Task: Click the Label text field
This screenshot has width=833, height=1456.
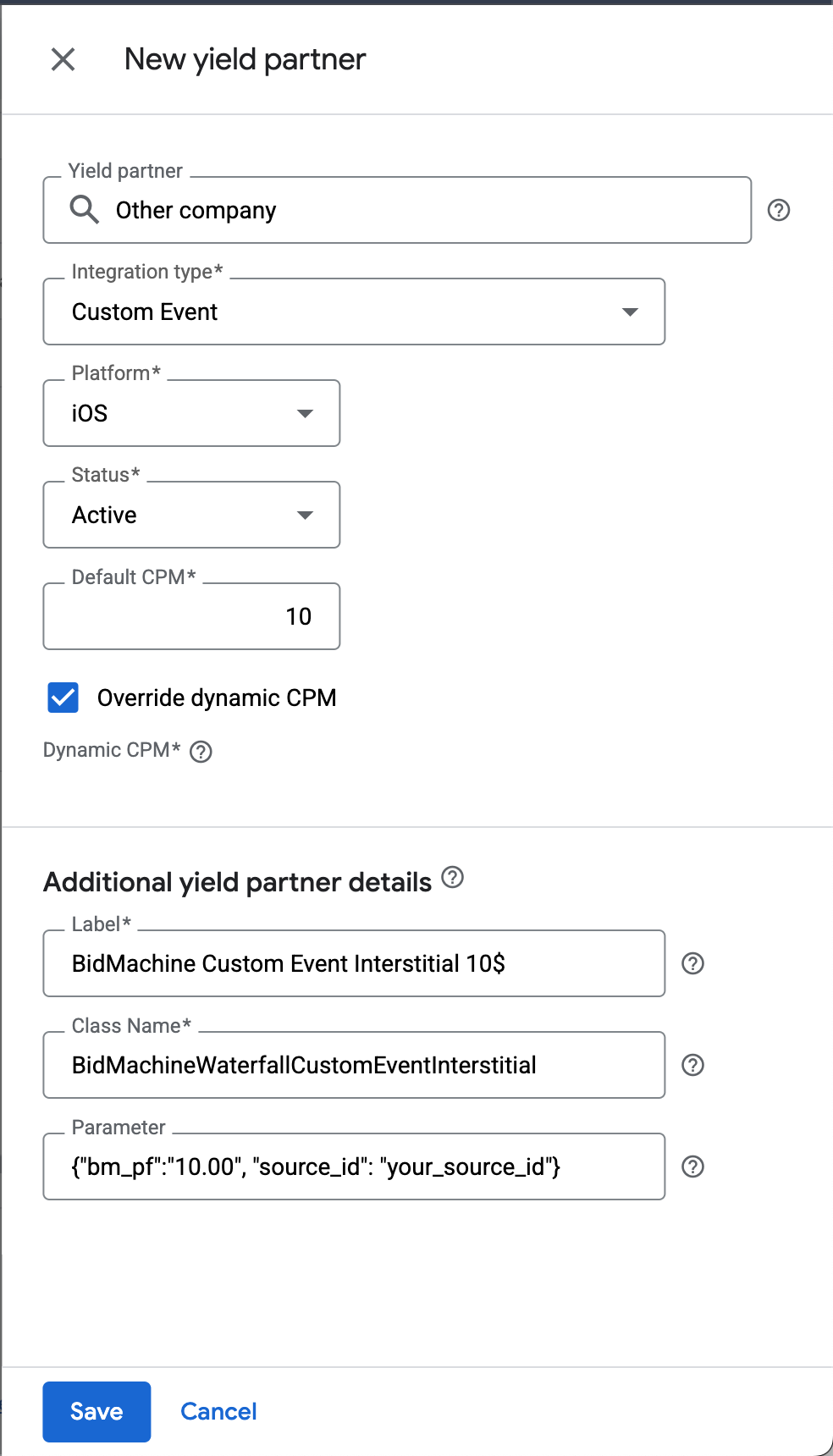Action: point(354,963)
